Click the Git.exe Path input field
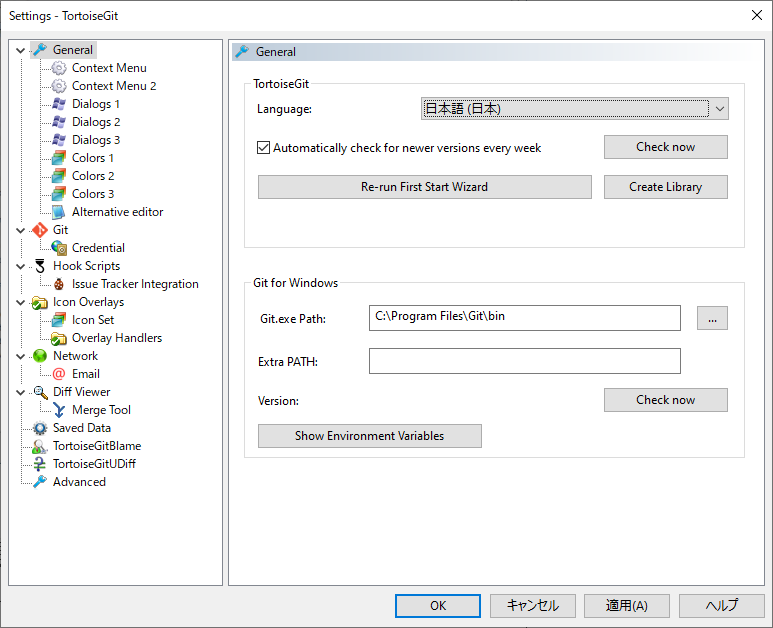This screenshot has height=628, width=773. click(x=525, y=318)
